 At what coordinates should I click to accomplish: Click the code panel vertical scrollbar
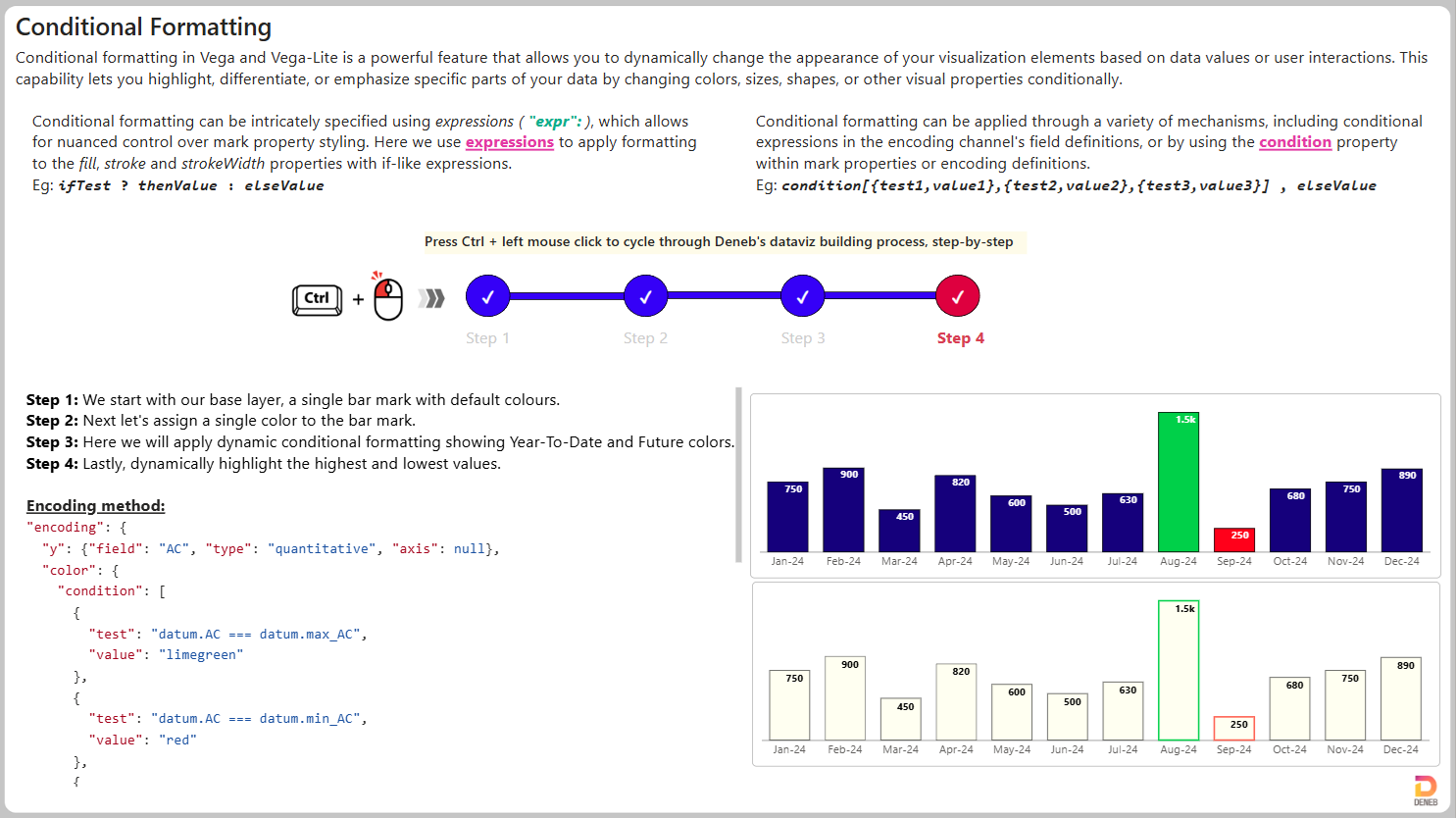tap(738, 475)
